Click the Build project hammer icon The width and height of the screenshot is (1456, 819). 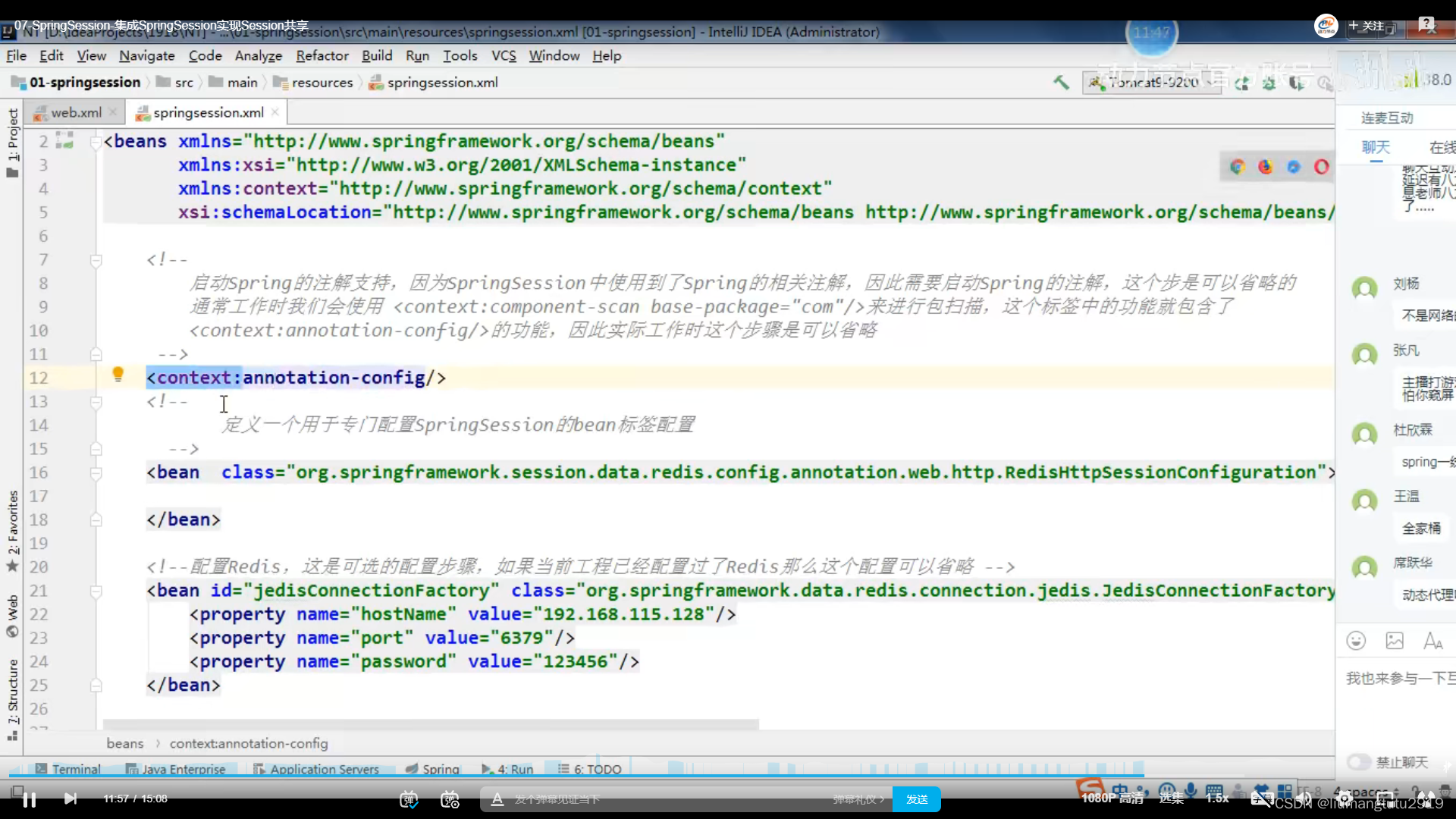pyautogui.click(x=1061, y=83)
